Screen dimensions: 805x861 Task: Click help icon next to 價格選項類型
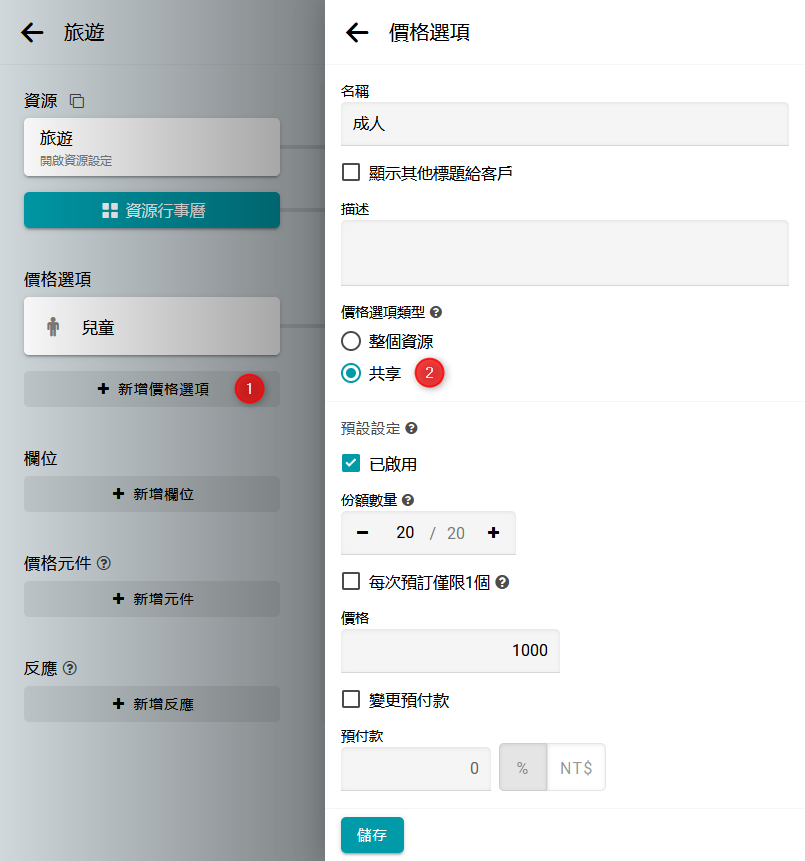point(436,312)
